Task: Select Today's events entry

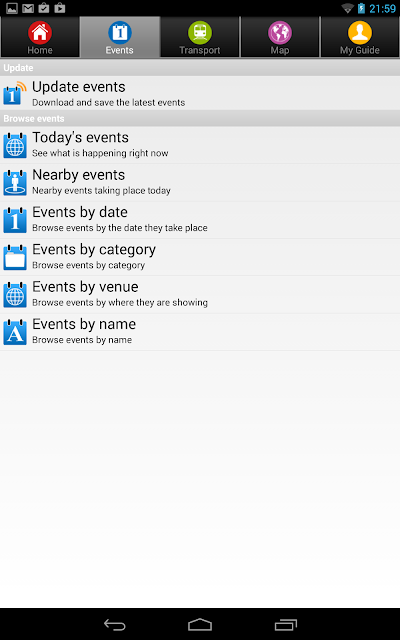Action: pyautogui.click(x=200, y=145)
